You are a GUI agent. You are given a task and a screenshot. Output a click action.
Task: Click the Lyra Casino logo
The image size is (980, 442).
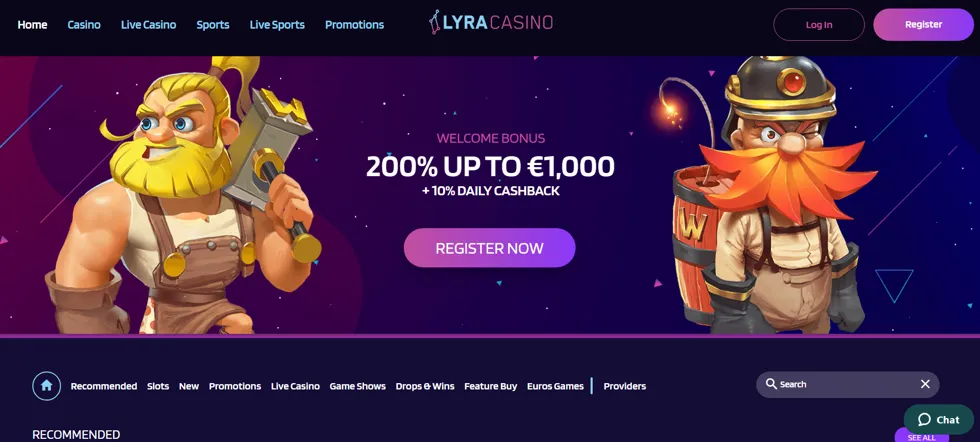pyautogui.click(x=491, y=23)
